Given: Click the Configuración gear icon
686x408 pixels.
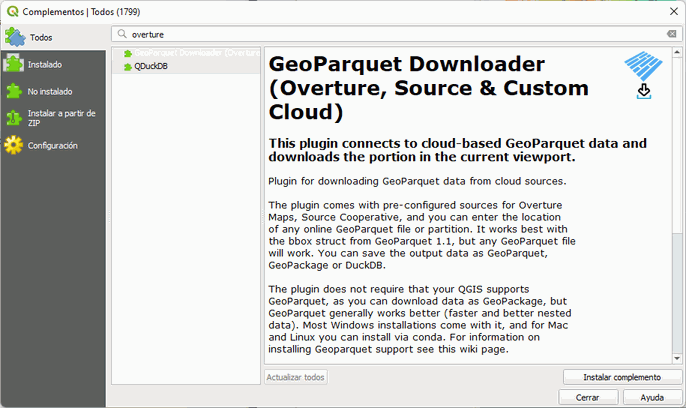Looking at the screenshot, I should (14, 145).
